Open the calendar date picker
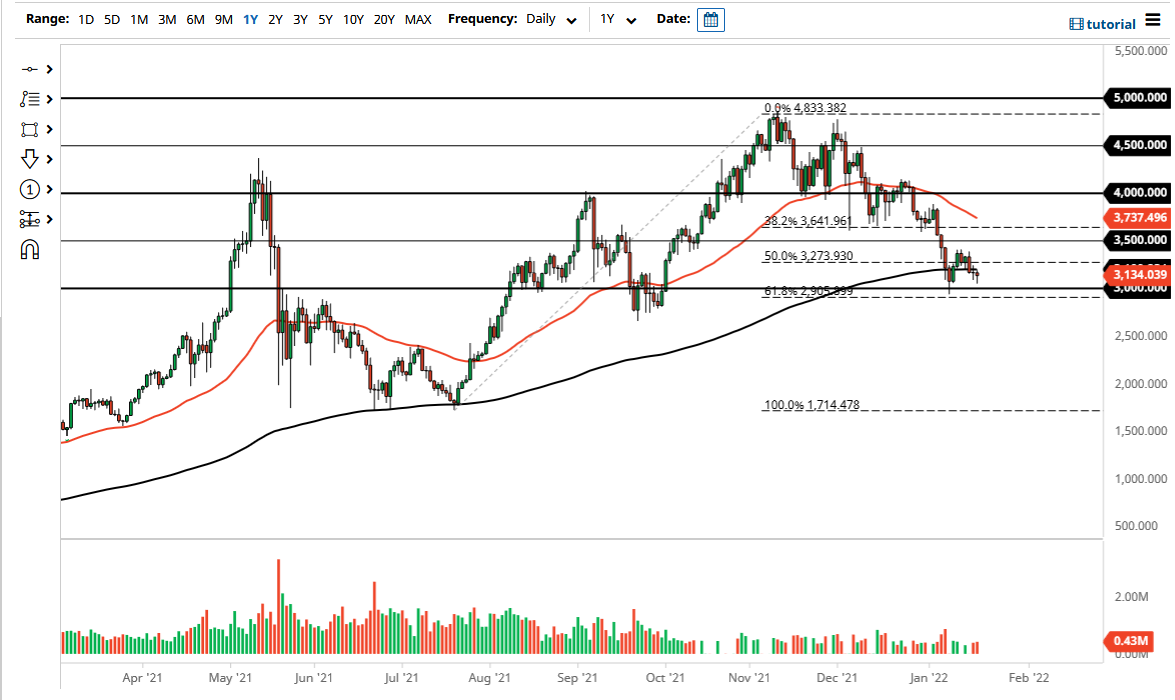Image resolution: width=1175 pixels, height=700 pixels. (x=710, y=19)
